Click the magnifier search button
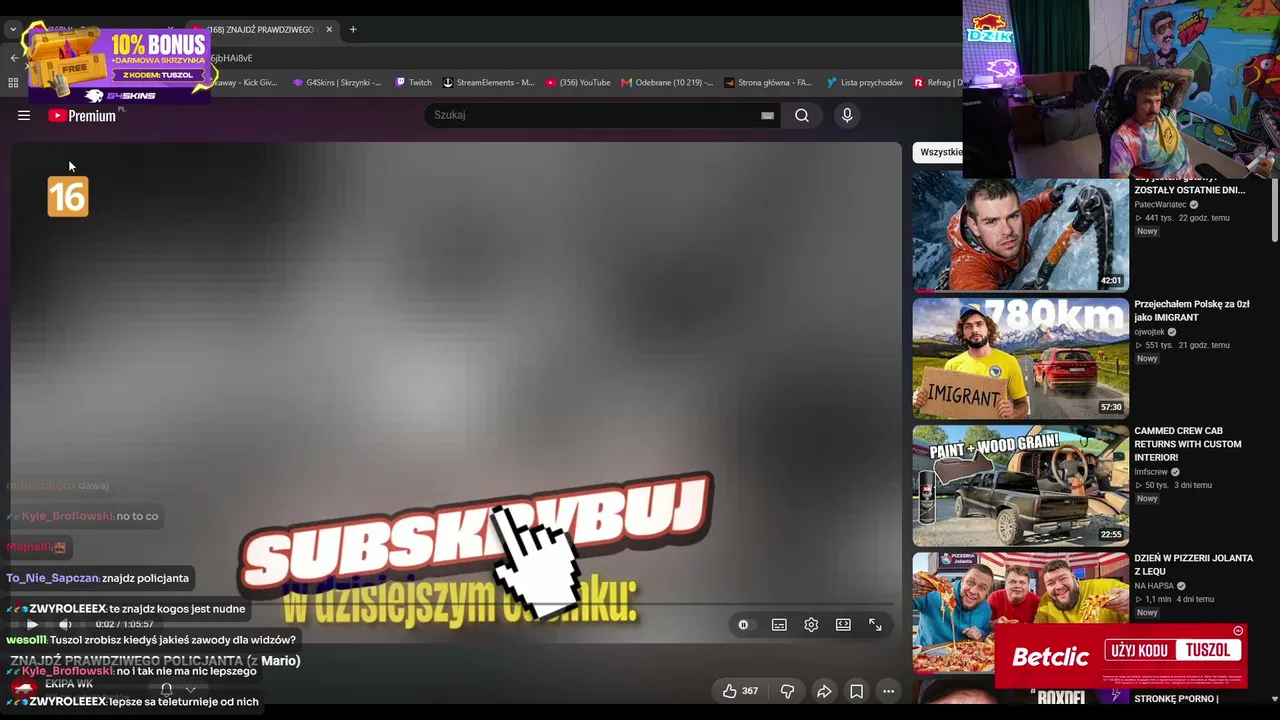The height and width of the screenshot is (720, 1280). point(802,115)
